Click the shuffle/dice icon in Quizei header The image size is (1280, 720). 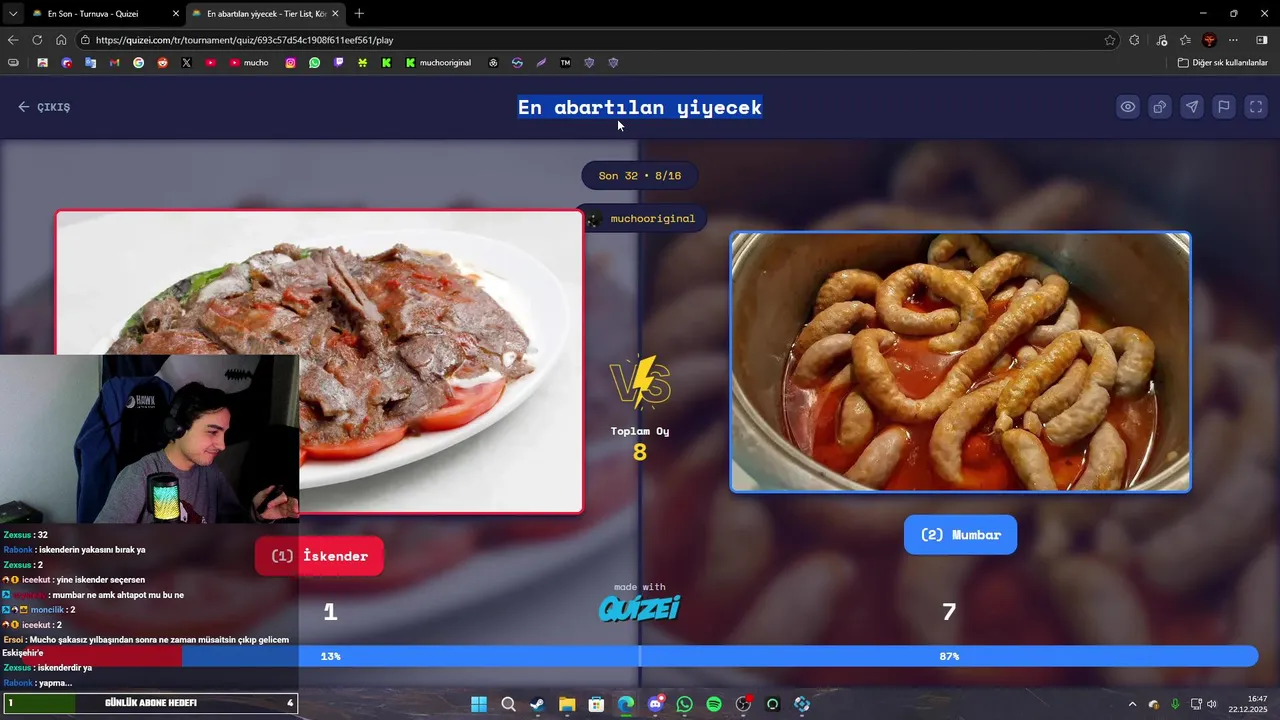point(1160,107)
